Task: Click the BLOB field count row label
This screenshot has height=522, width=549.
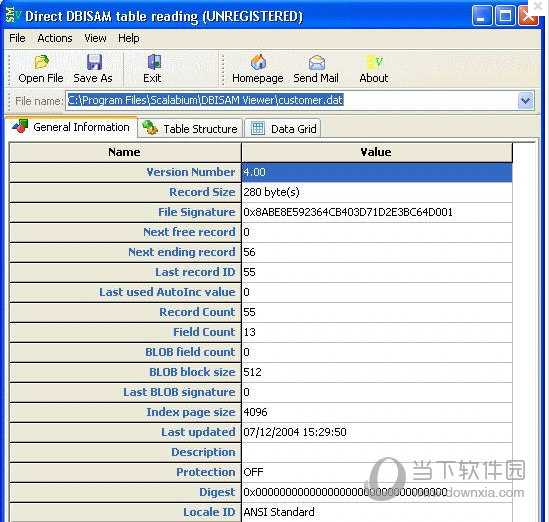Action: pos(125,352)
